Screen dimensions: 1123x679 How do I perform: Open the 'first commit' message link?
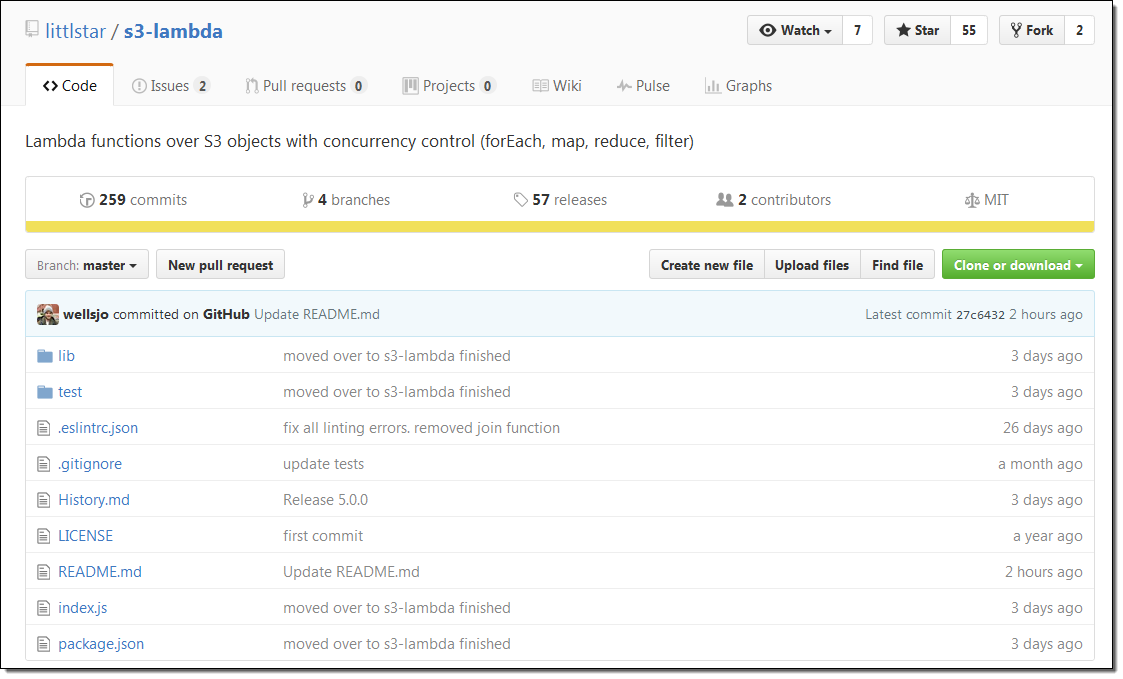323,536
